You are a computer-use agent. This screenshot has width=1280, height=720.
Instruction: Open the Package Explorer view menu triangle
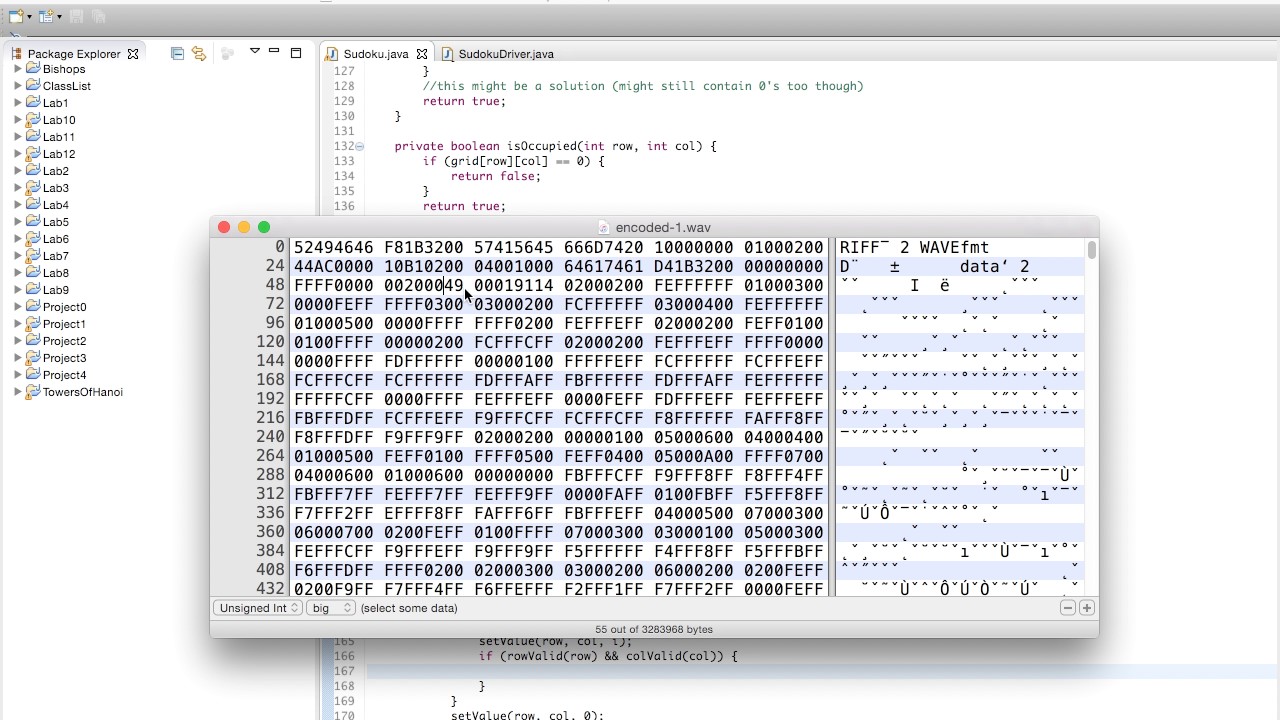(x=255, y=51)
